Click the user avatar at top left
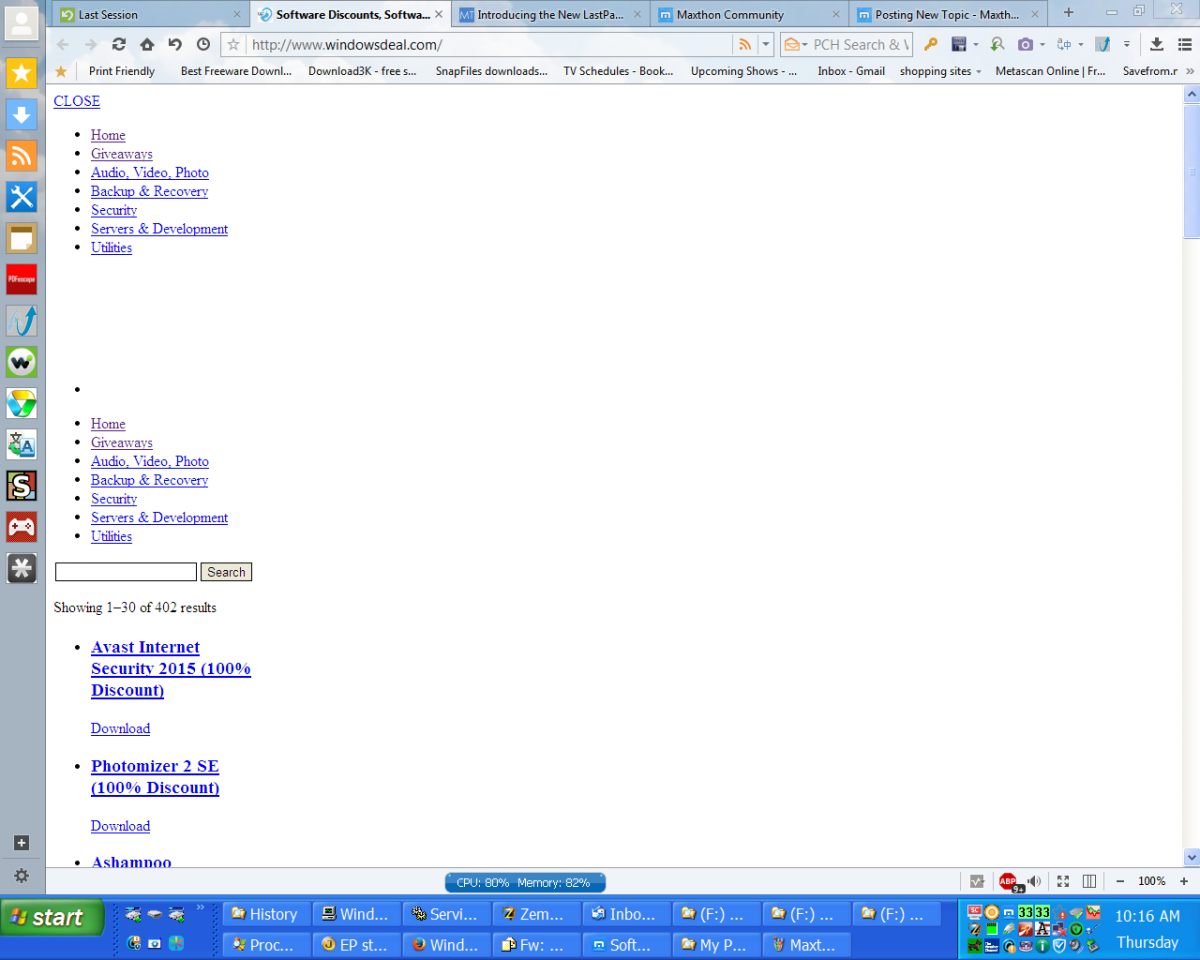This screenshot has height=960, width=1200. click(22, 22)
